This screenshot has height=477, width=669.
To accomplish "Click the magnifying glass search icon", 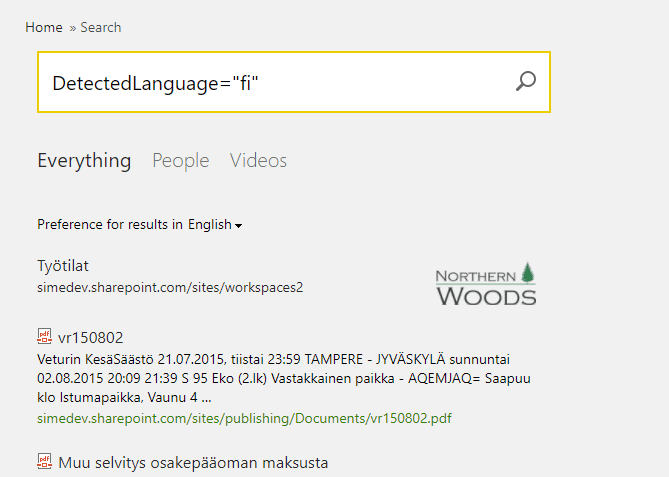I will 526,82.
